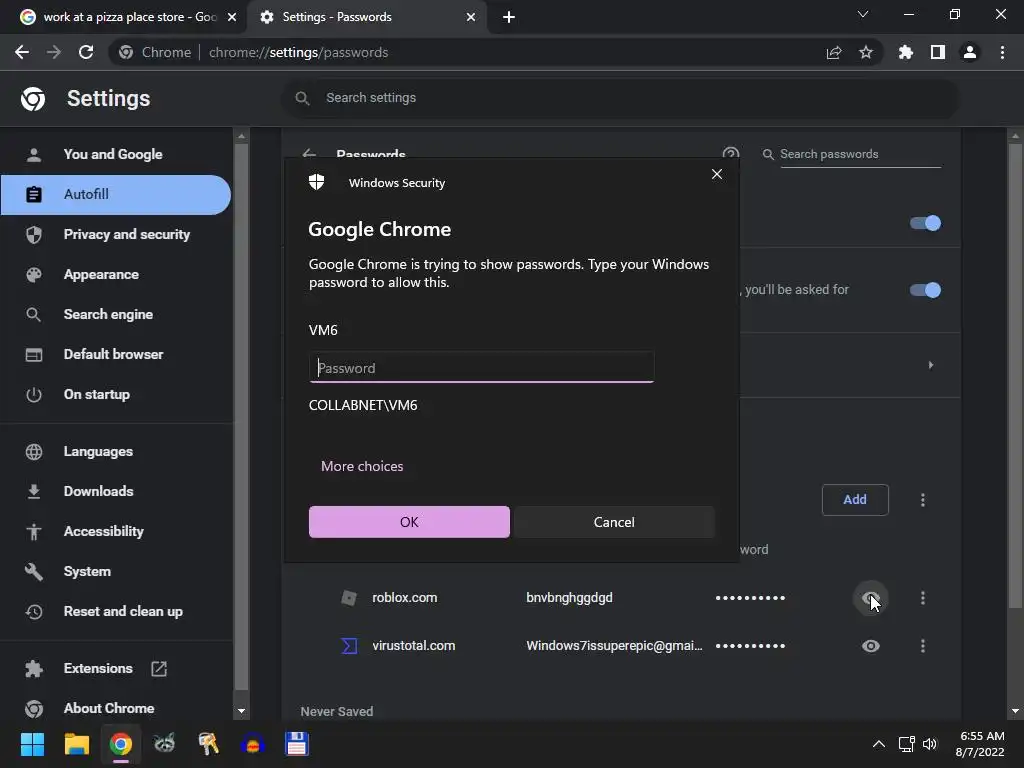
Task: Open the Windows Start menu
Action: 32,744
